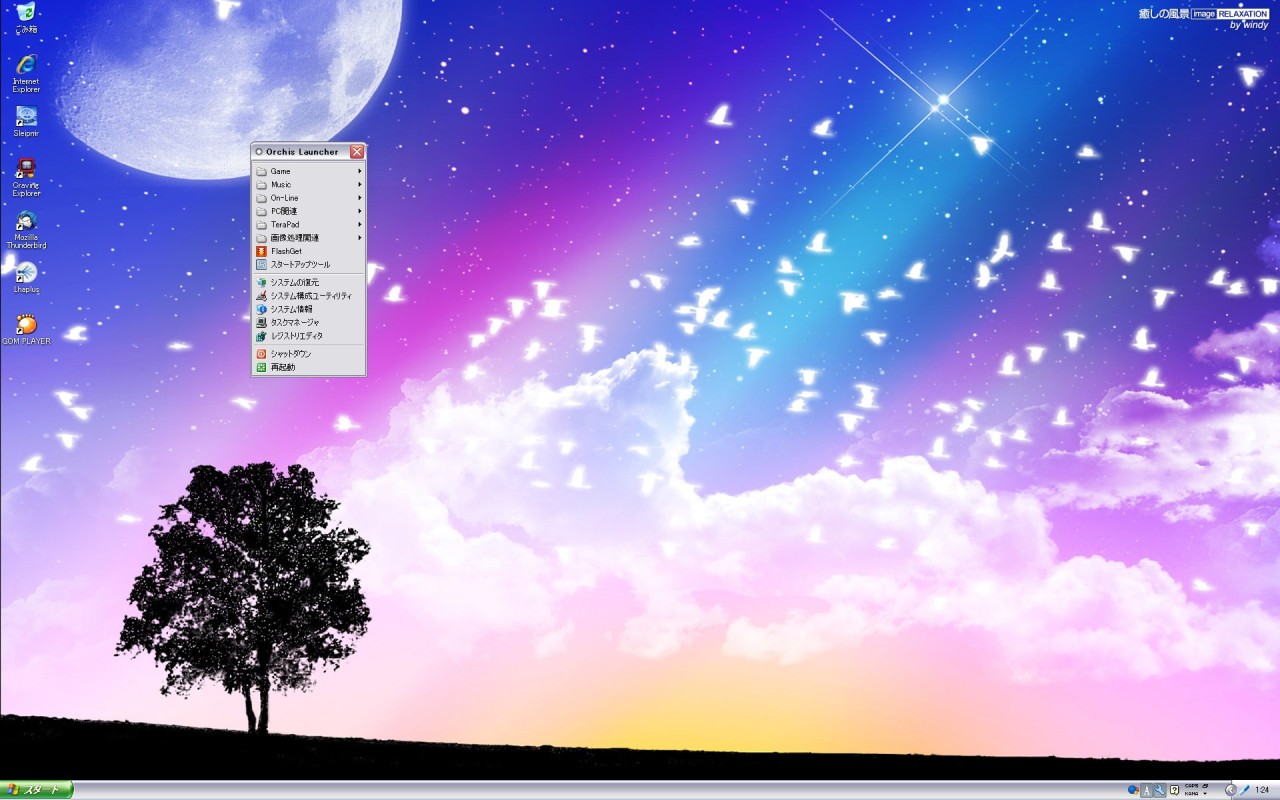Image resolution: width=1280 pixels, height=800 pixels.
Task: Click the Orchis Launcher title bar
Action: [x=308, y=152]
